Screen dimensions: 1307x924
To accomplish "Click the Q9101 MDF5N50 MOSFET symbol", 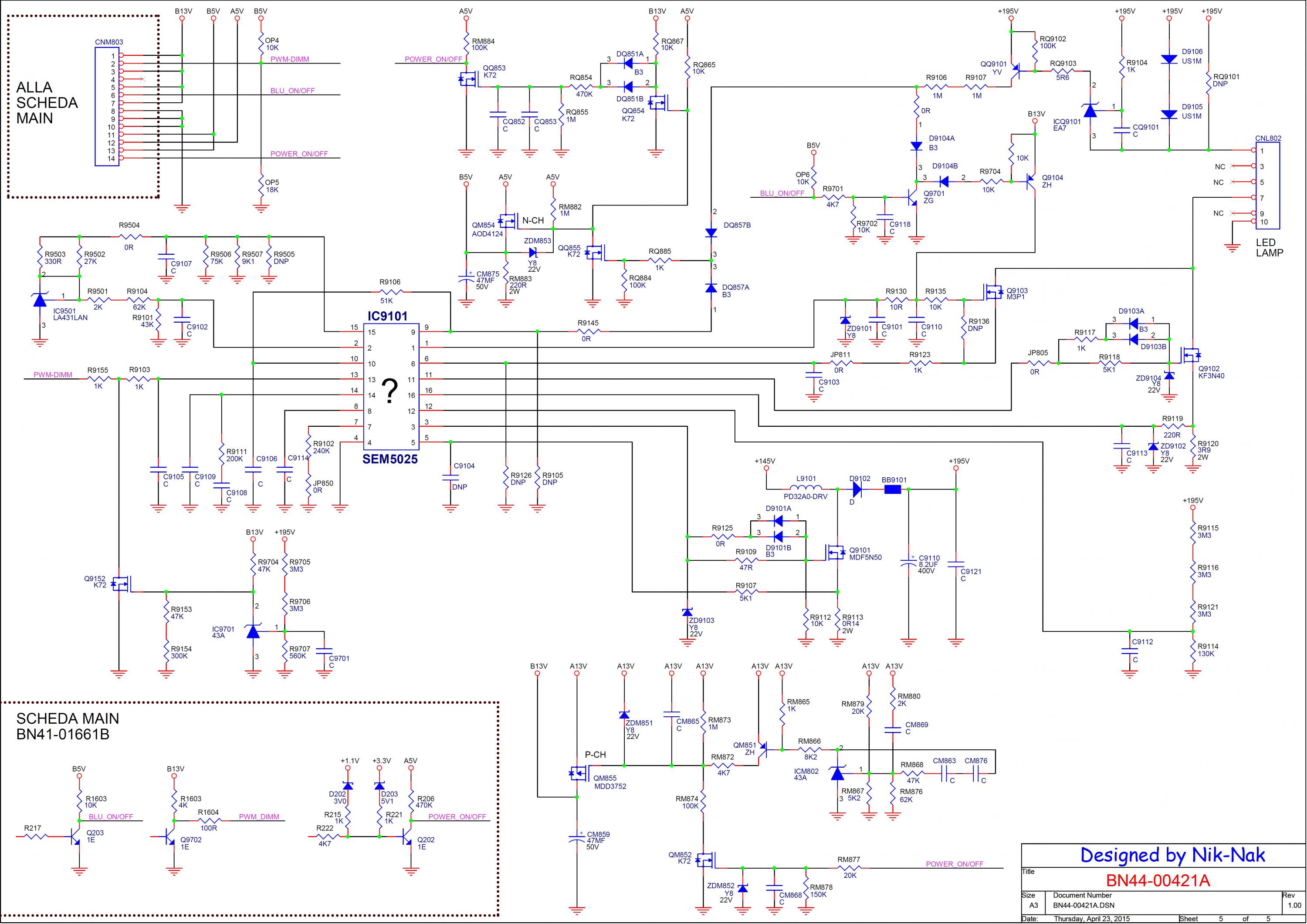I will (835, 553).
